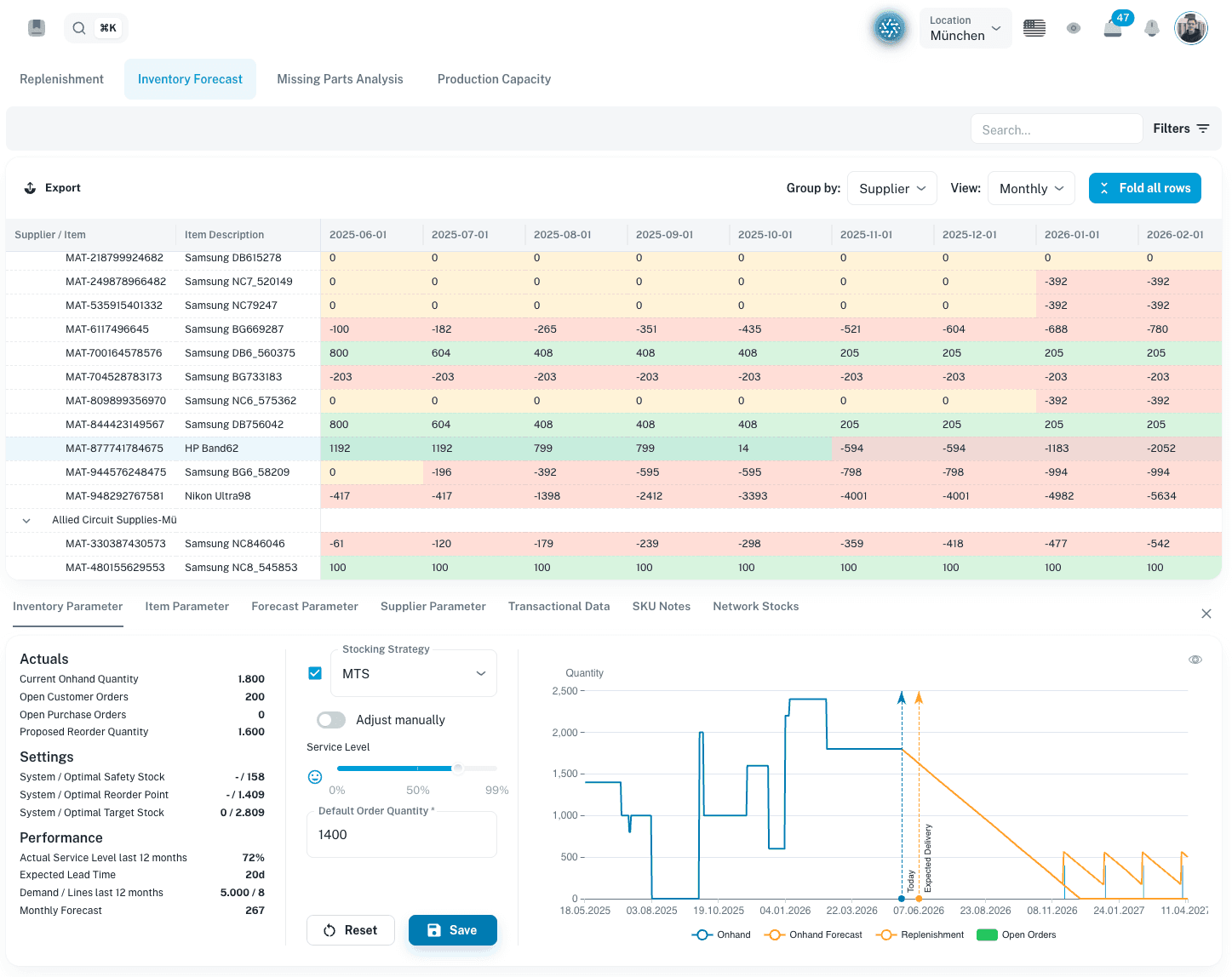Enable the Adjust manually switch
The height and width of the screenshot is (977, 1232).
(x=331, y=720)
